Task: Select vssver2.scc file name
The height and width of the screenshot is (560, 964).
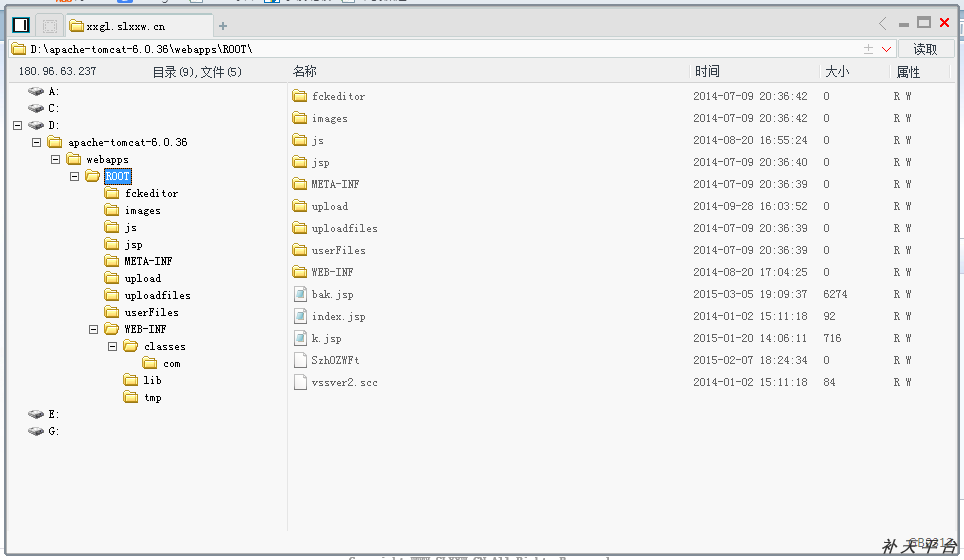Action: [x=344, y=382]
